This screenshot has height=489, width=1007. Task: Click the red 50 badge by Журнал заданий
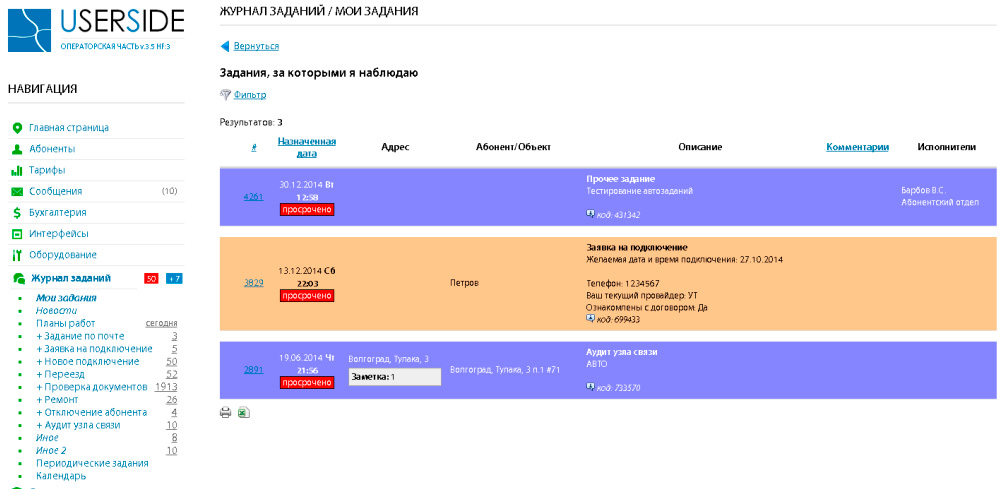pos(151,278)
